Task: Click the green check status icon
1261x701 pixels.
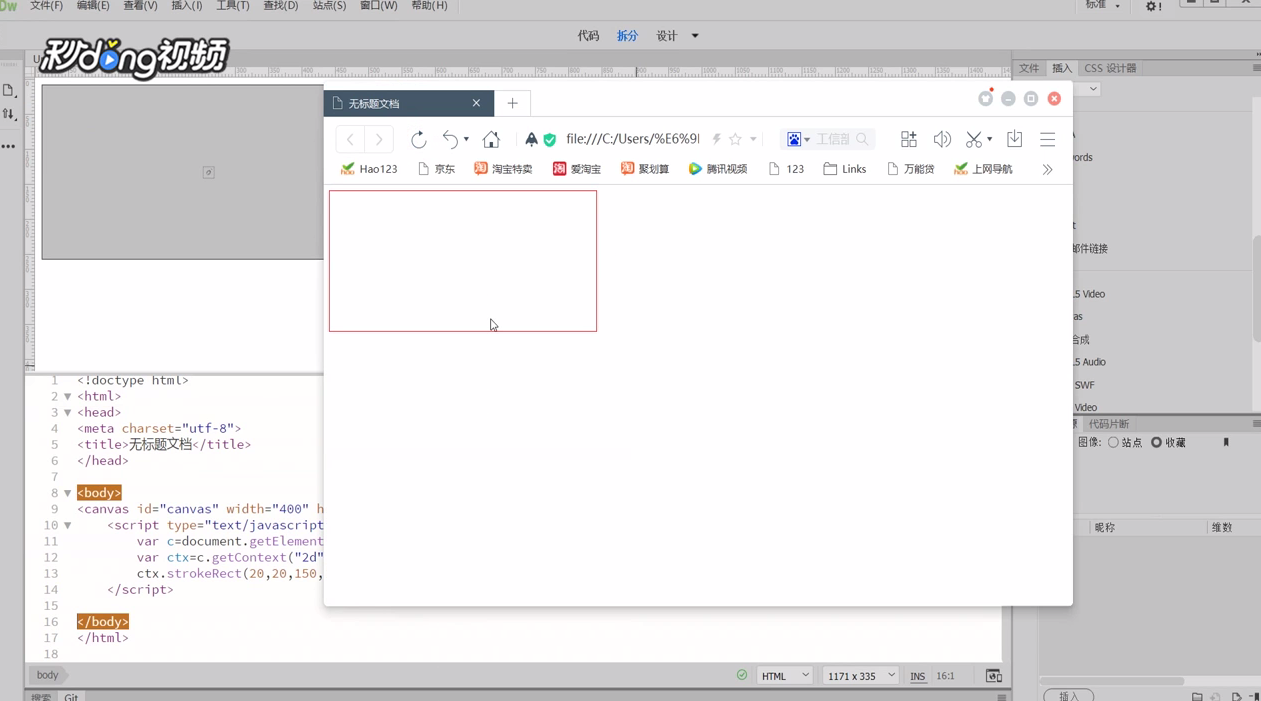Action: pyautogui.click(x=742, y=675)
